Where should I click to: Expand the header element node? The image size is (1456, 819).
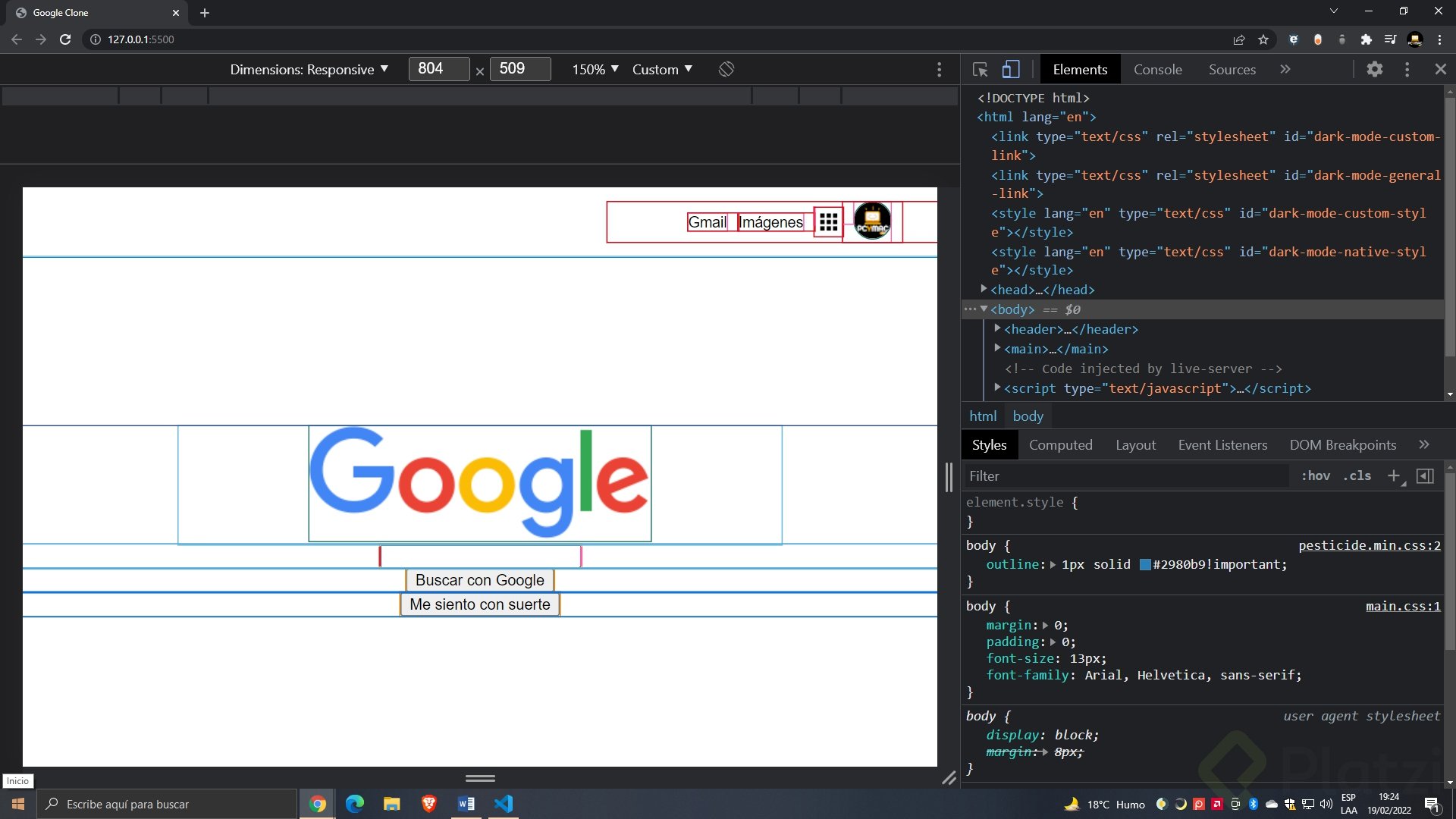point(997,329)
